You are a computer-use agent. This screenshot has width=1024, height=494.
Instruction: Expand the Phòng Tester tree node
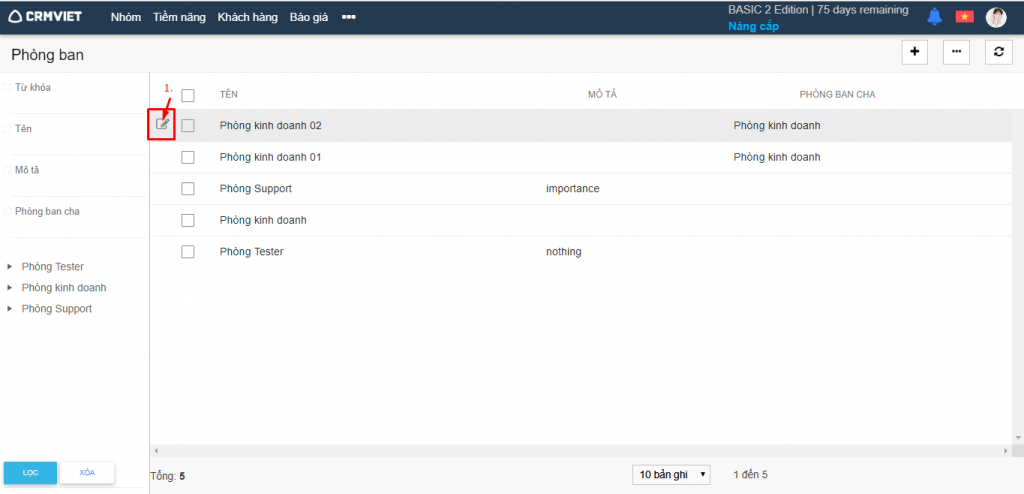click(10, 267)
